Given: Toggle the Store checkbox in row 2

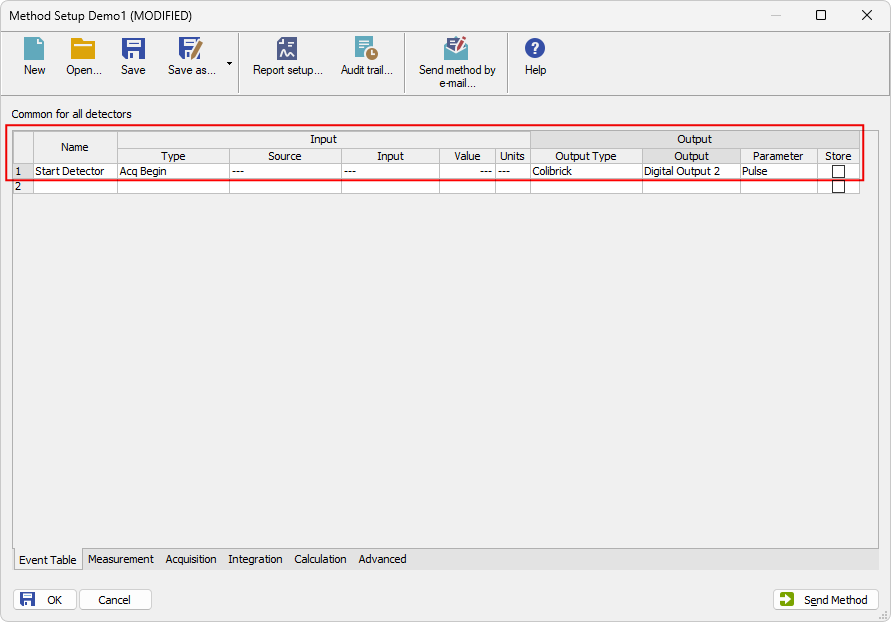Looking at the screenshot, I should [x=838, y=187].
